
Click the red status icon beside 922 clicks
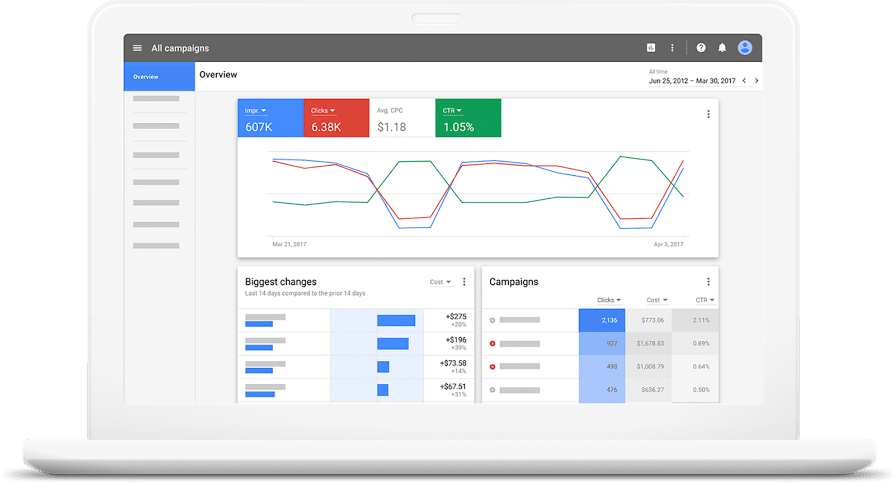pyautogui.click(x=492, y=344)
